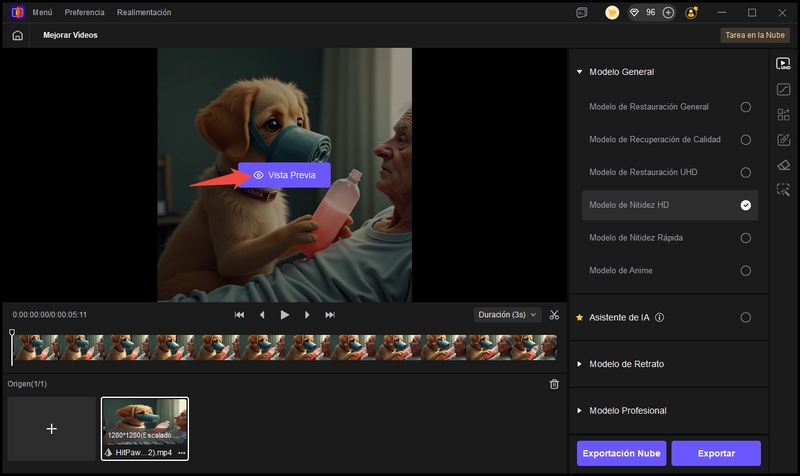Click the plus icon beside credits count
Image resolution: width=800 pixels, height=476 pixels.
(668, 12)
